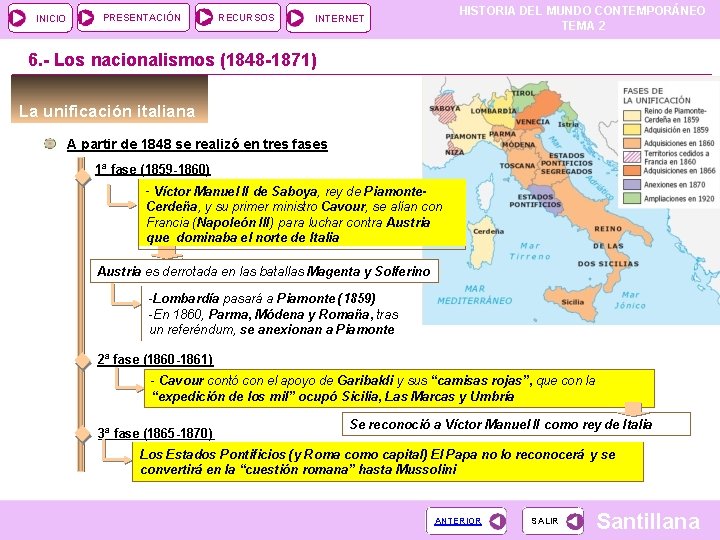Click the SABOYA label on the map
The width and height of the screenshot is (720, 540).
click(x=444, y=108)
